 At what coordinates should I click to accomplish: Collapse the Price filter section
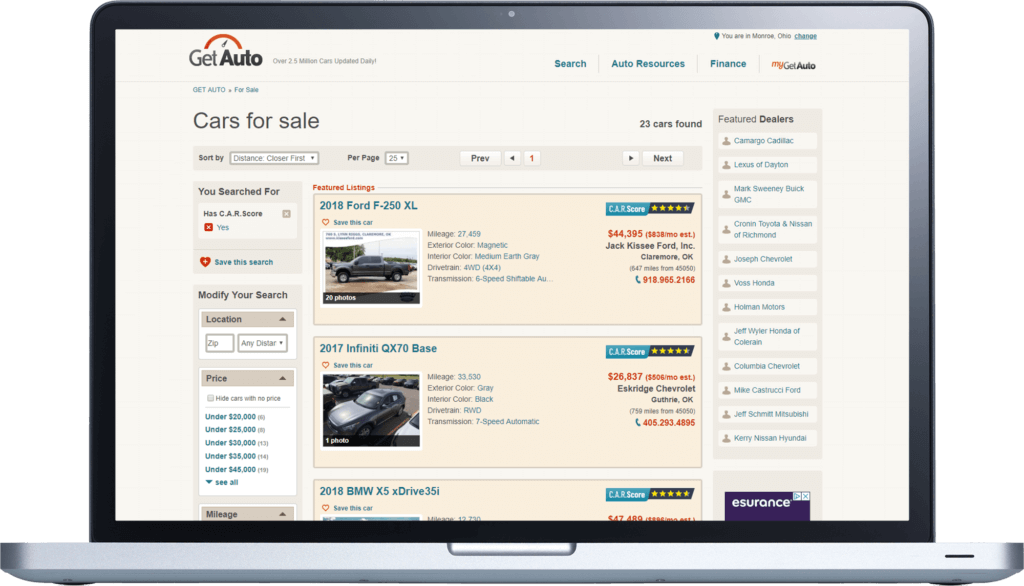(283, 378)
